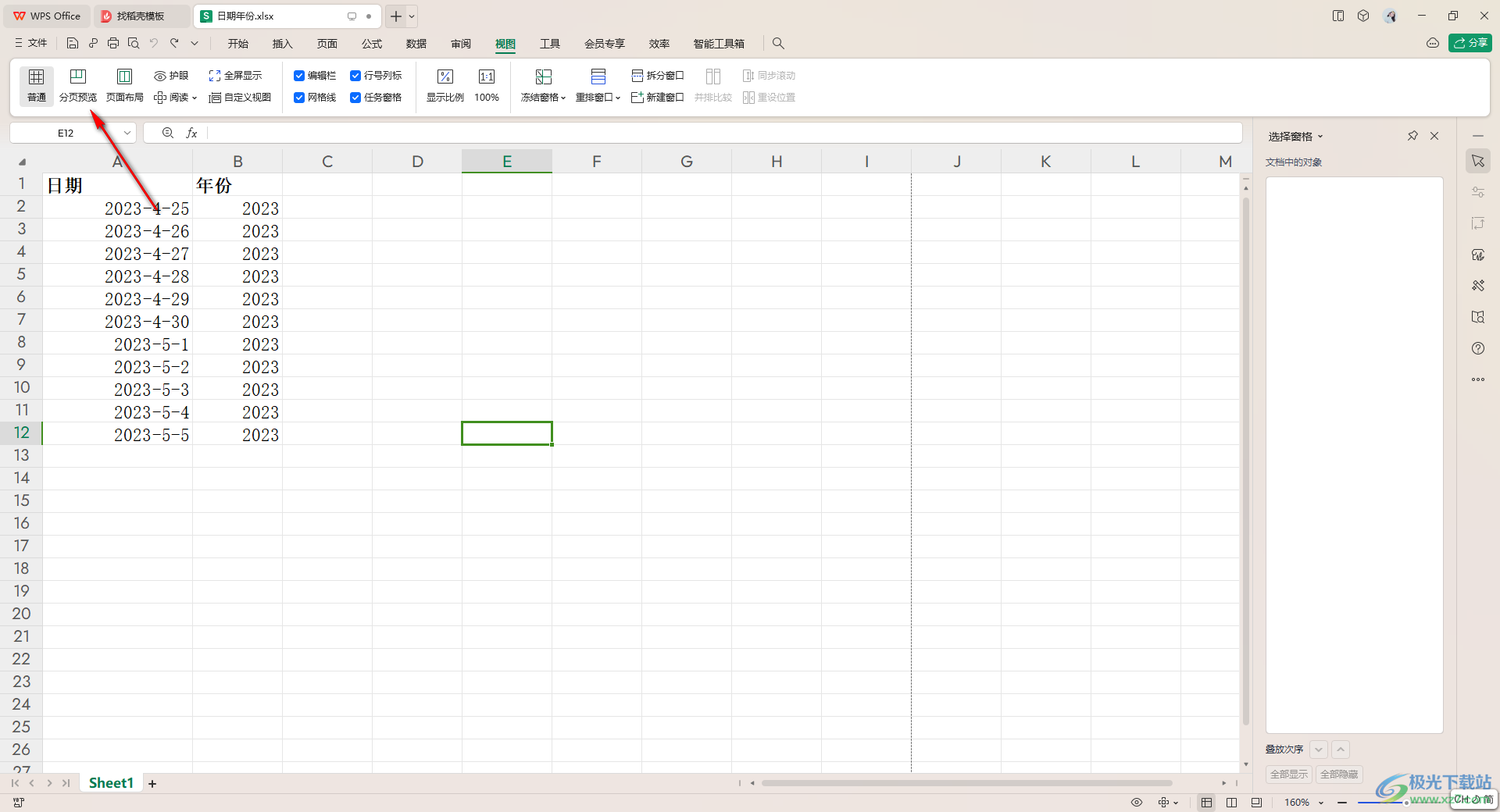This screenshot has width=1500, height=812.
Task: Toggle the 网格线 gridlines checkbox
Action: (299, 98)
